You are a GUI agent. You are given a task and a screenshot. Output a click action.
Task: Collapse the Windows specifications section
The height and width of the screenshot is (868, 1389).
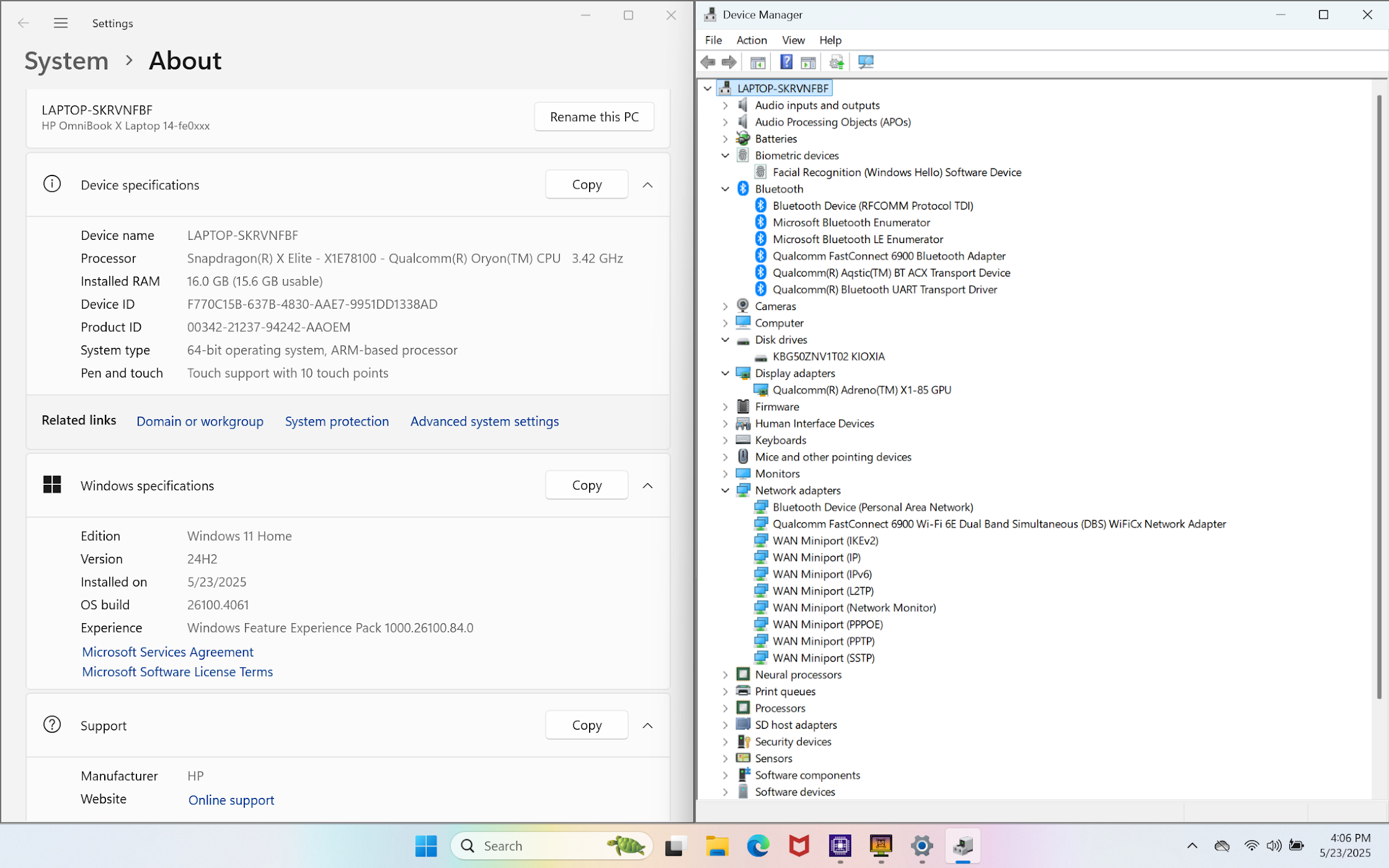point(648,485)
